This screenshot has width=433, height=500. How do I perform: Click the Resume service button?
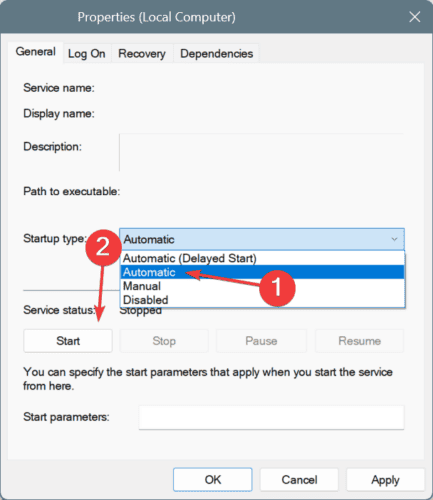[359, 341]
